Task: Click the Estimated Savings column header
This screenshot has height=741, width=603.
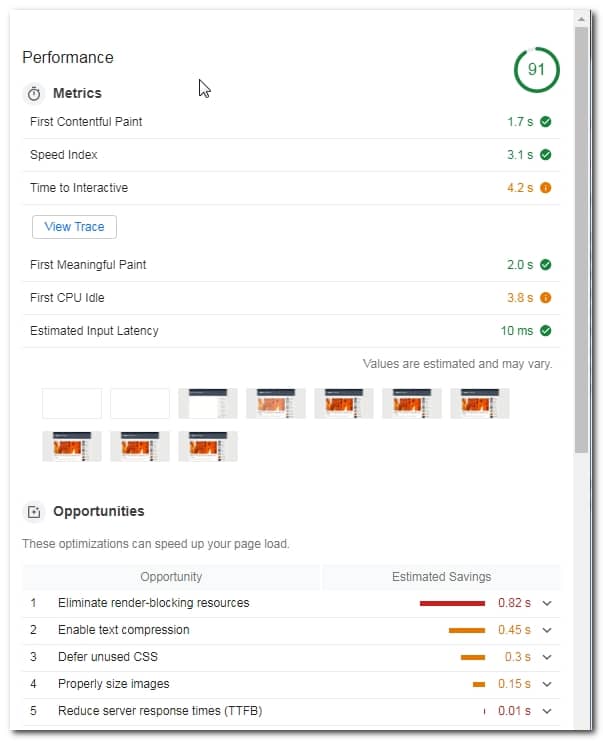Action: 441,577
